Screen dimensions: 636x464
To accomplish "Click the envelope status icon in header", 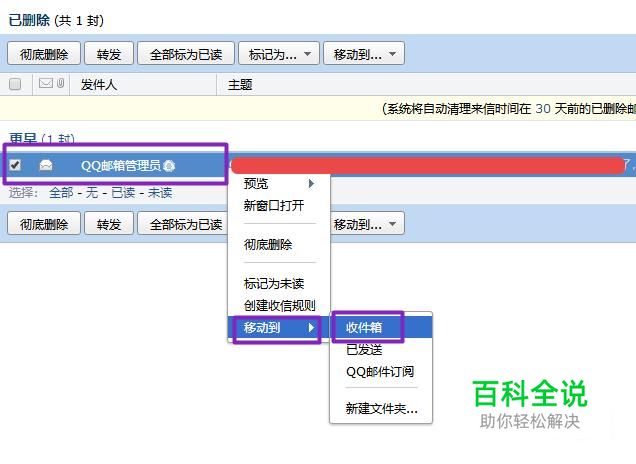I will click(46, 83).
